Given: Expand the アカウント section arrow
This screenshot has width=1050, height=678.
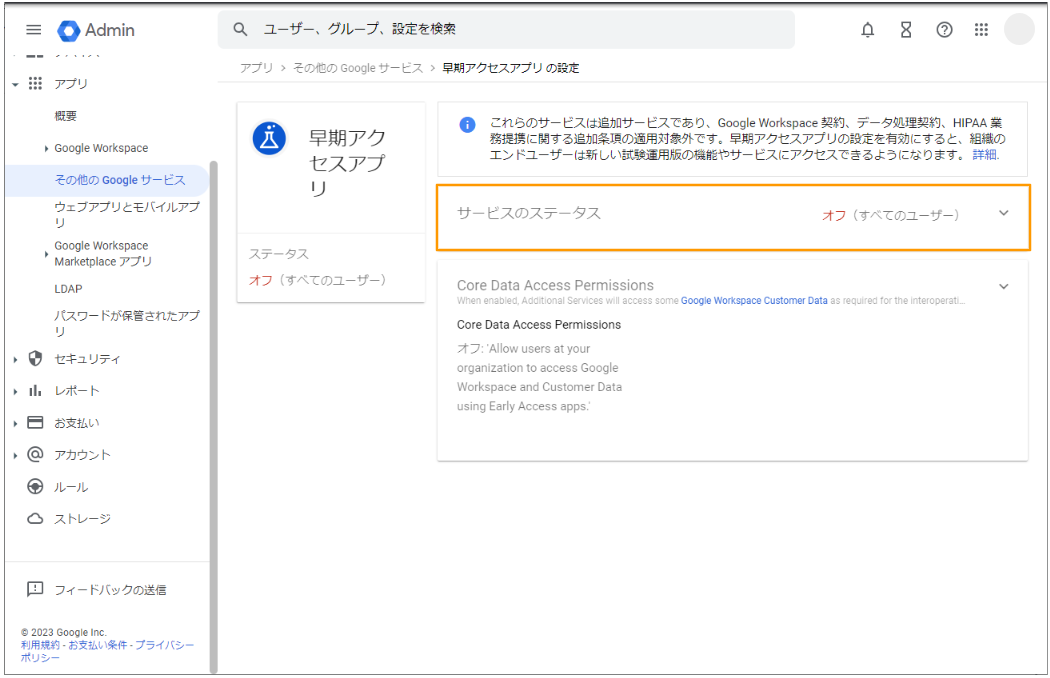Looking at the screenshot, I should 15,456.
